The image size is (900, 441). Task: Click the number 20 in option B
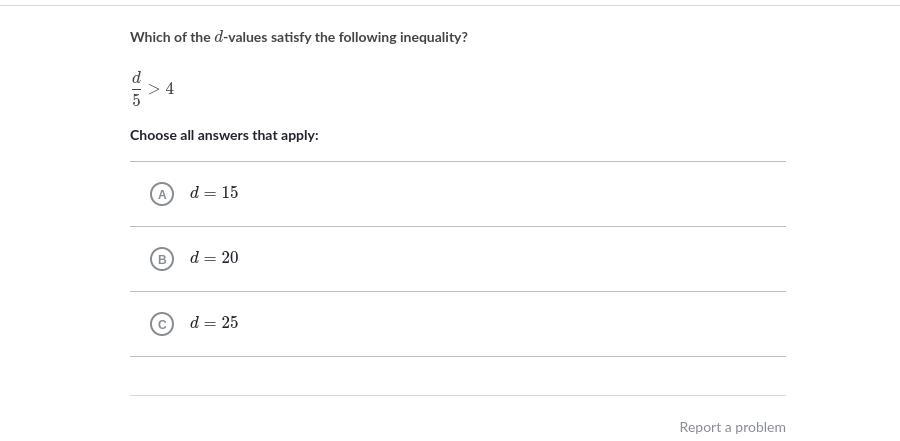(x=230, y=258)
